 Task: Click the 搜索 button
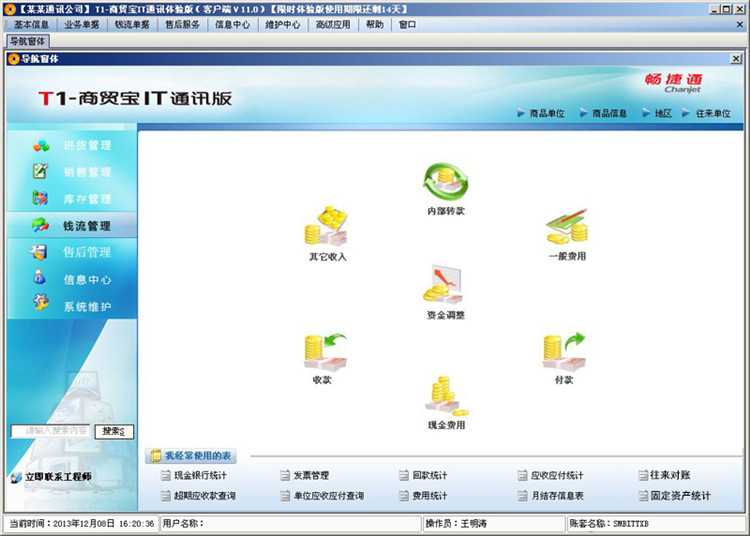click(x=114, y=431)
